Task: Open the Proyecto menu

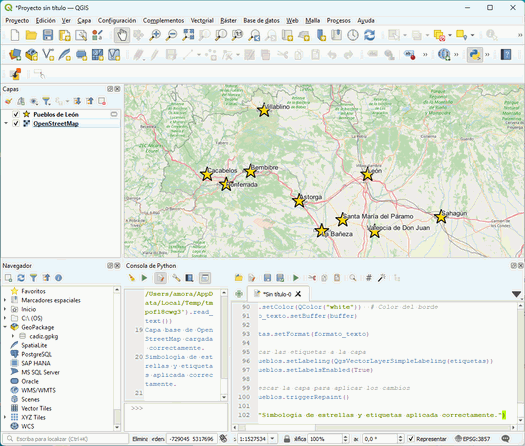Action: 17,20
